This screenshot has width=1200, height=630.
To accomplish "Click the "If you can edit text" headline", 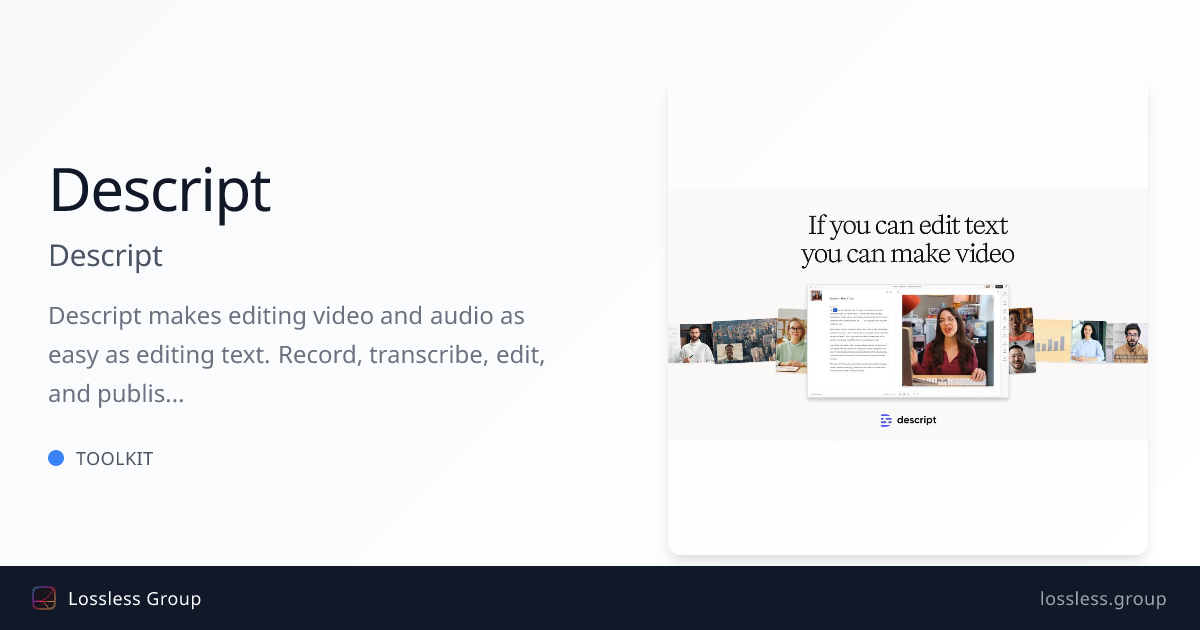I will coord(908,239).
